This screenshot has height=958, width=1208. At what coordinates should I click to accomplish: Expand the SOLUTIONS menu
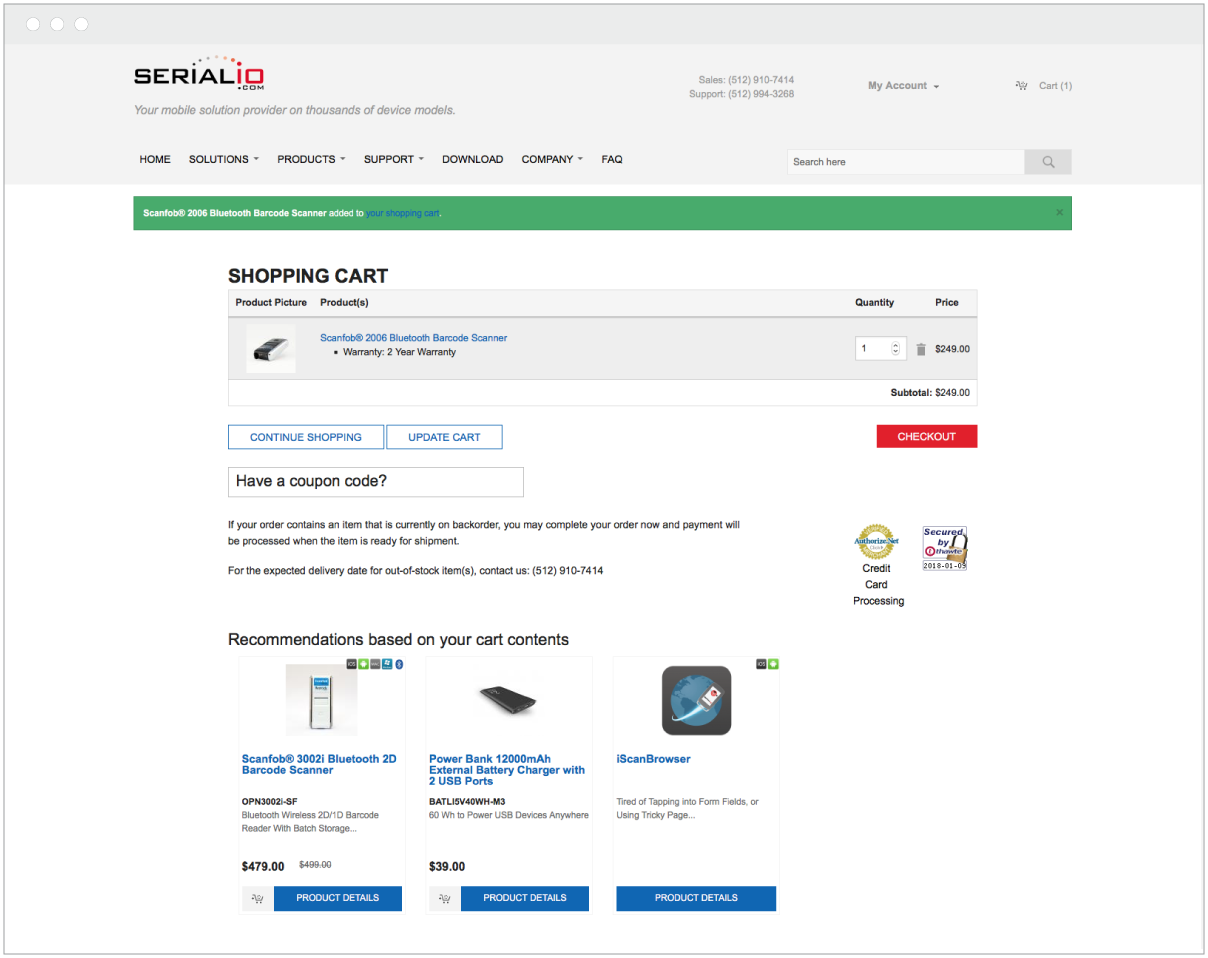coord(224,159)
